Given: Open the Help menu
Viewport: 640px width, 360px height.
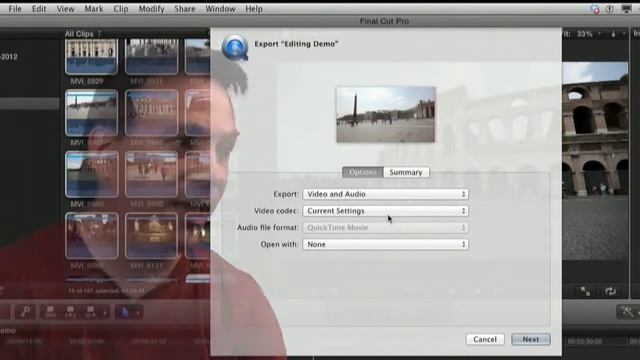Looking at the screenshot, I should point(253,9).
